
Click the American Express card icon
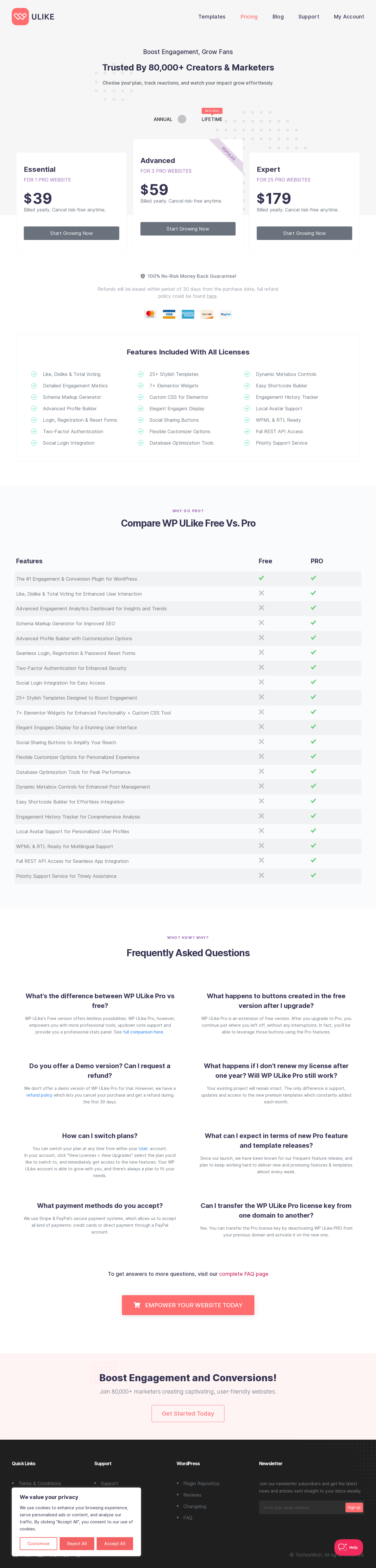click(188, 314)
